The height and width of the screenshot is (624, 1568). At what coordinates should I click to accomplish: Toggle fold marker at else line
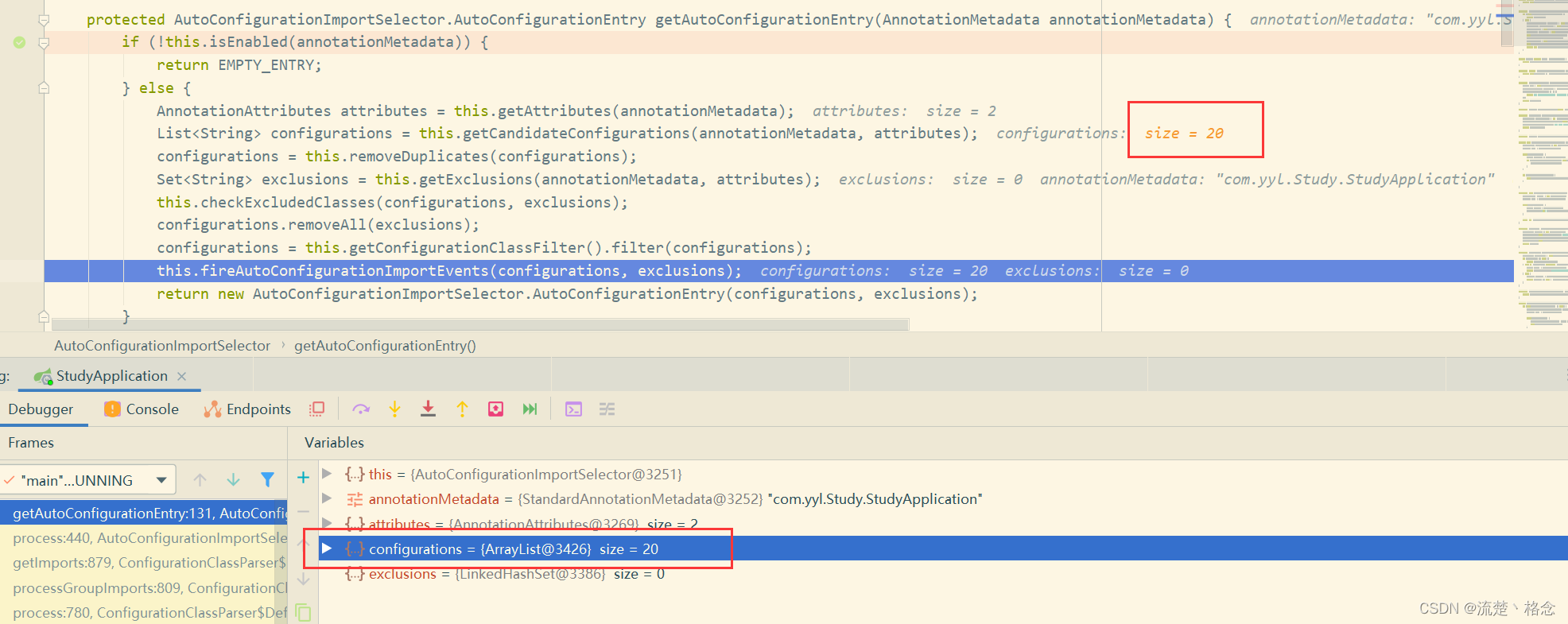click(x=45, y=87)
